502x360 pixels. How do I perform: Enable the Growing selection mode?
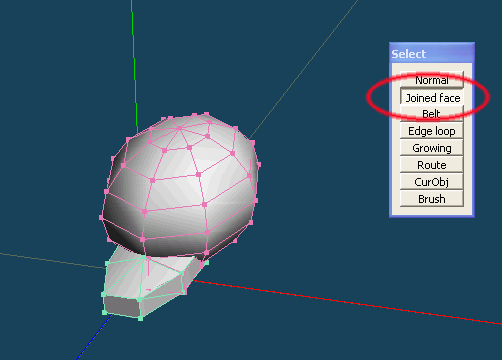coord(432,148)
